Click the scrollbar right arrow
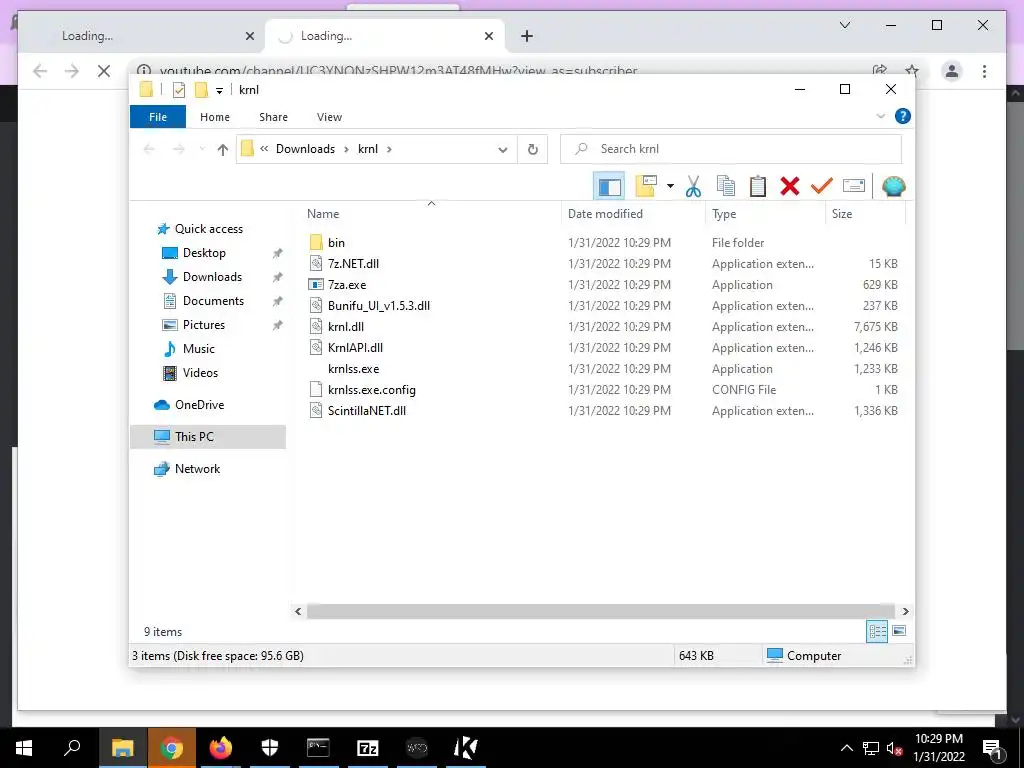The image size is (1024, 768). pos(905,611)
